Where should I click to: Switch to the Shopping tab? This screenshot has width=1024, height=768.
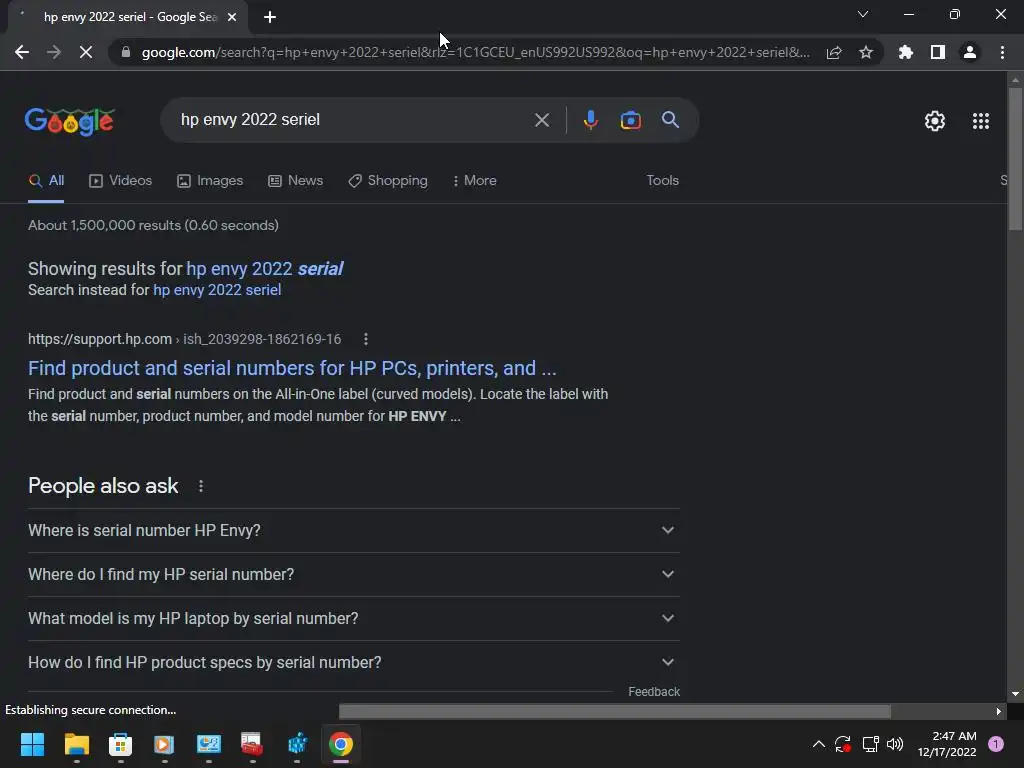pyautogui.click(x=388, y=180)
